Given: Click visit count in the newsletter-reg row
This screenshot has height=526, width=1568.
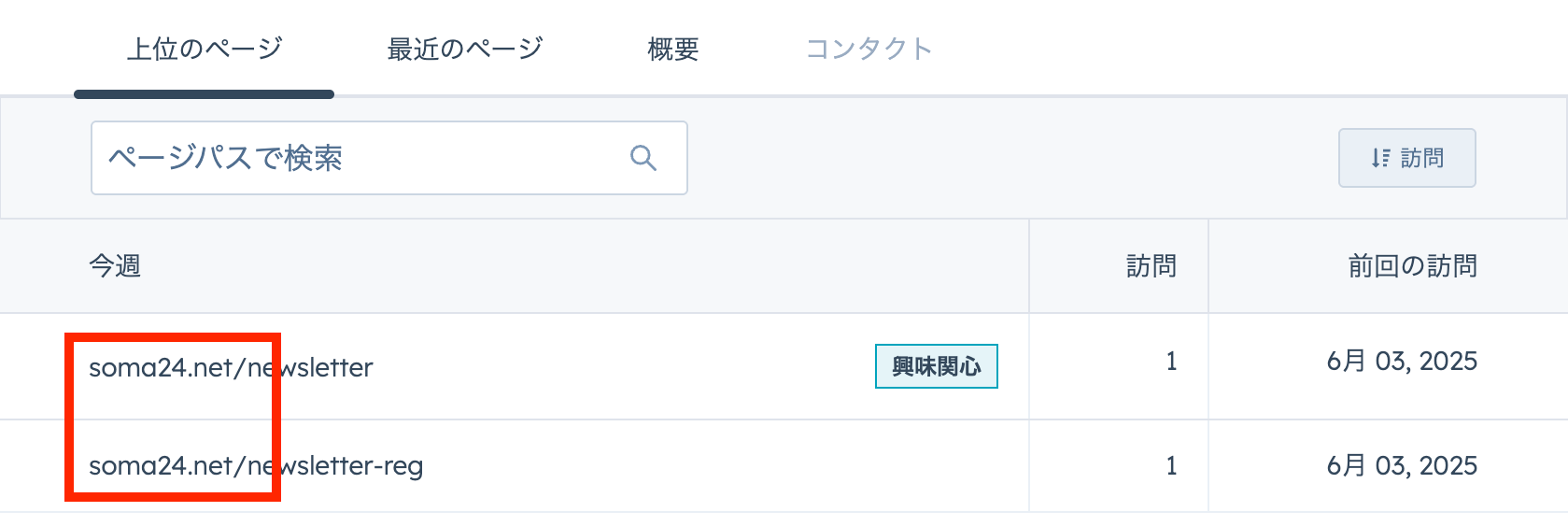Looking at the screenshot, I should click(x=1171, y=466).
